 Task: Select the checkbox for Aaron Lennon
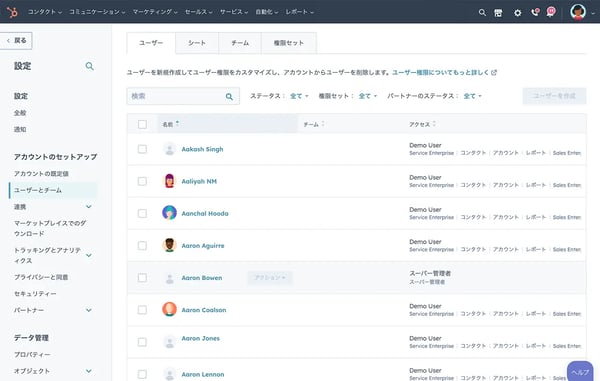click(x=142, y=374)
